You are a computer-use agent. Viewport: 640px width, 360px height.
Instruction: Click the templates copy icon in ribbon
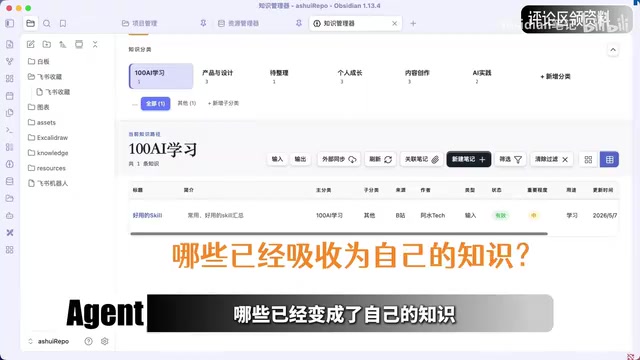[9, 113]
